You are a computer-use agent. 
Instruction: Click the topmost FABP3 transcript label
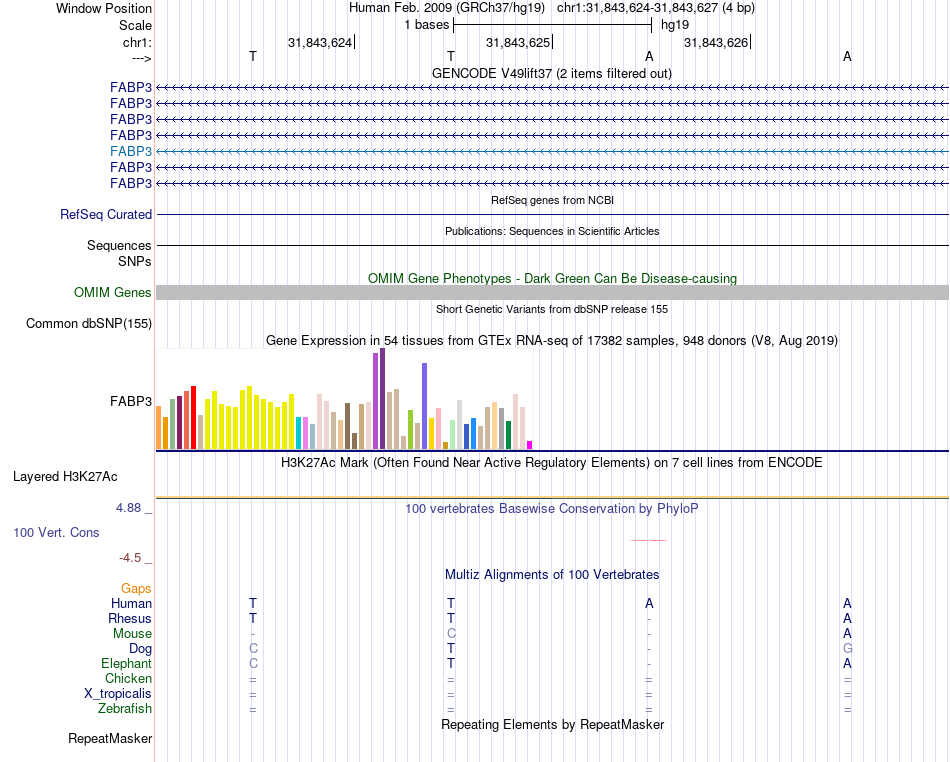click(131, 87)
